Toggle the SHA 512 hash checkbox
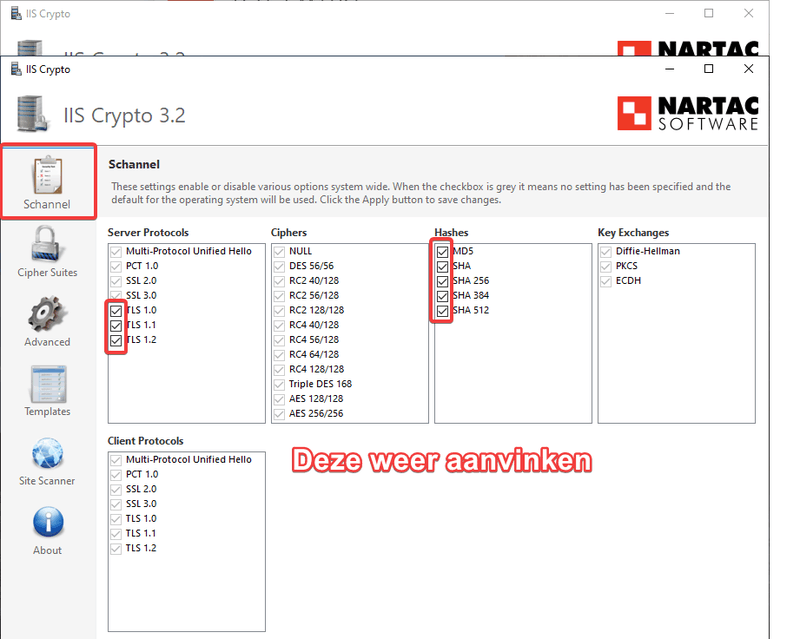This screenshot has height=639, width=800. tap(442, 311)
